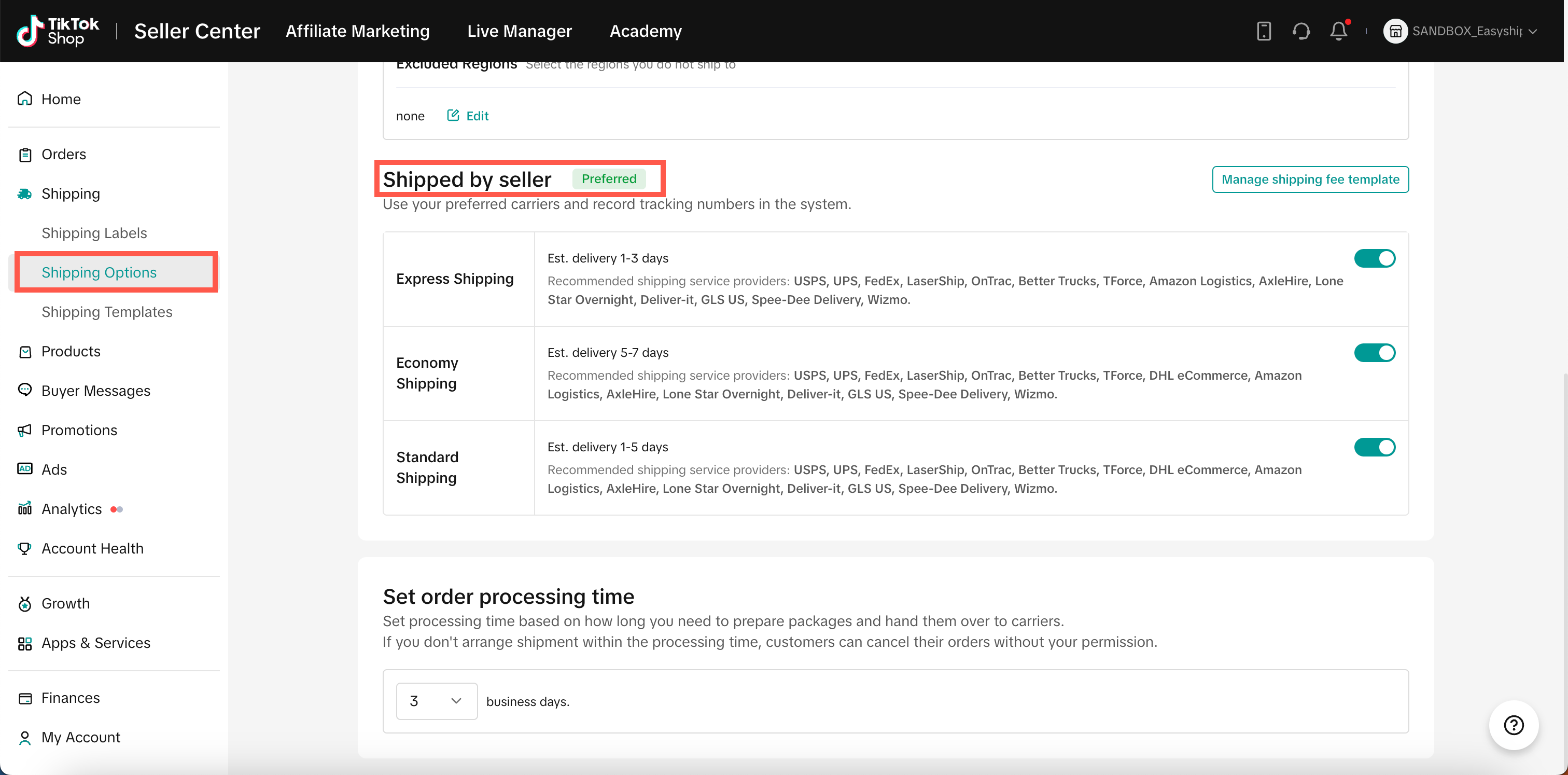Viewport: 1568px width, 775px height.
Task: Click the Express Shipping row label
Action: click(x=455, y=279)
